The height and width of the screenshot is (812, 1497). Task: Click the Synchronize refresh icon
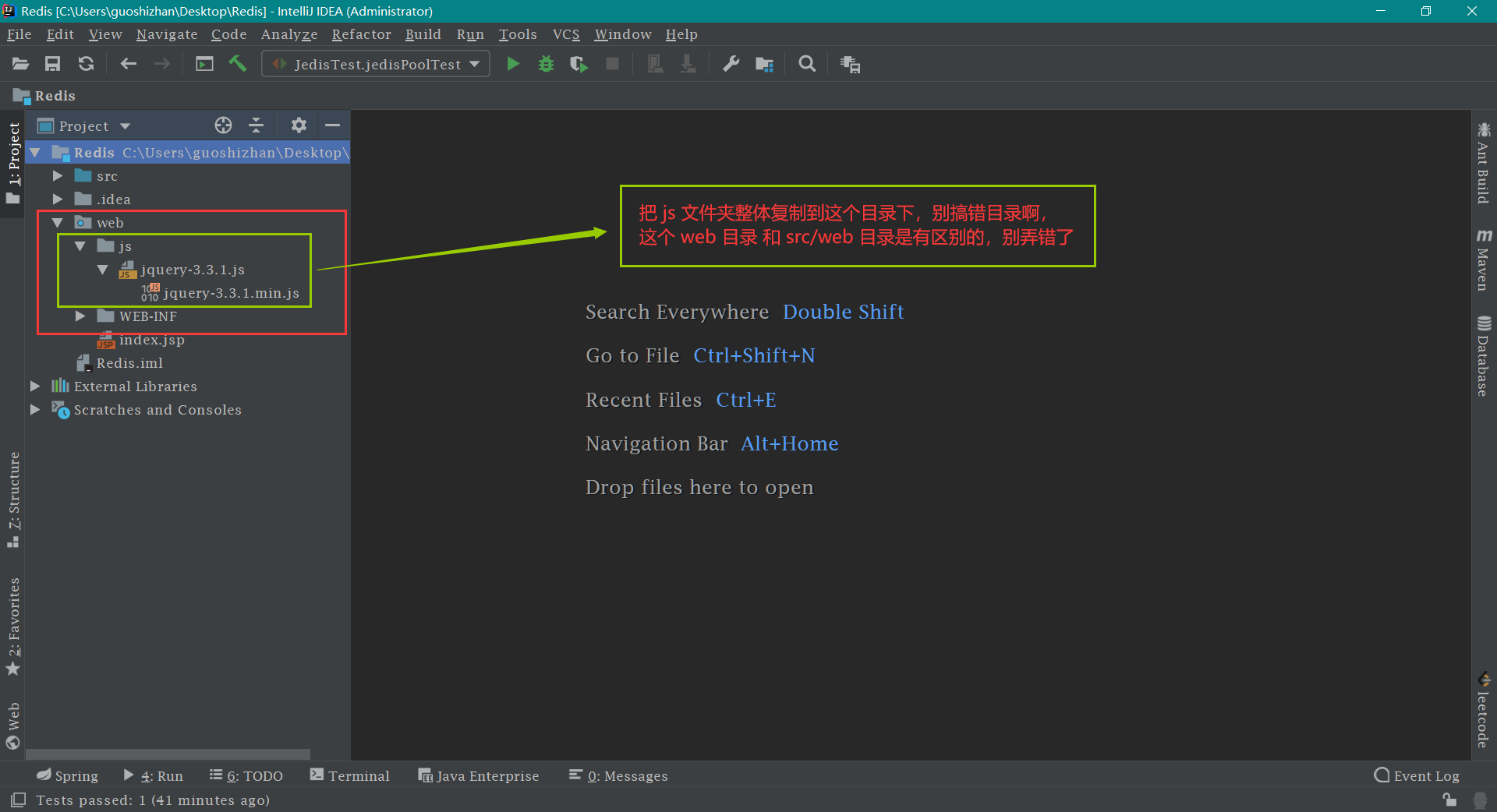(x=86, y=64)
